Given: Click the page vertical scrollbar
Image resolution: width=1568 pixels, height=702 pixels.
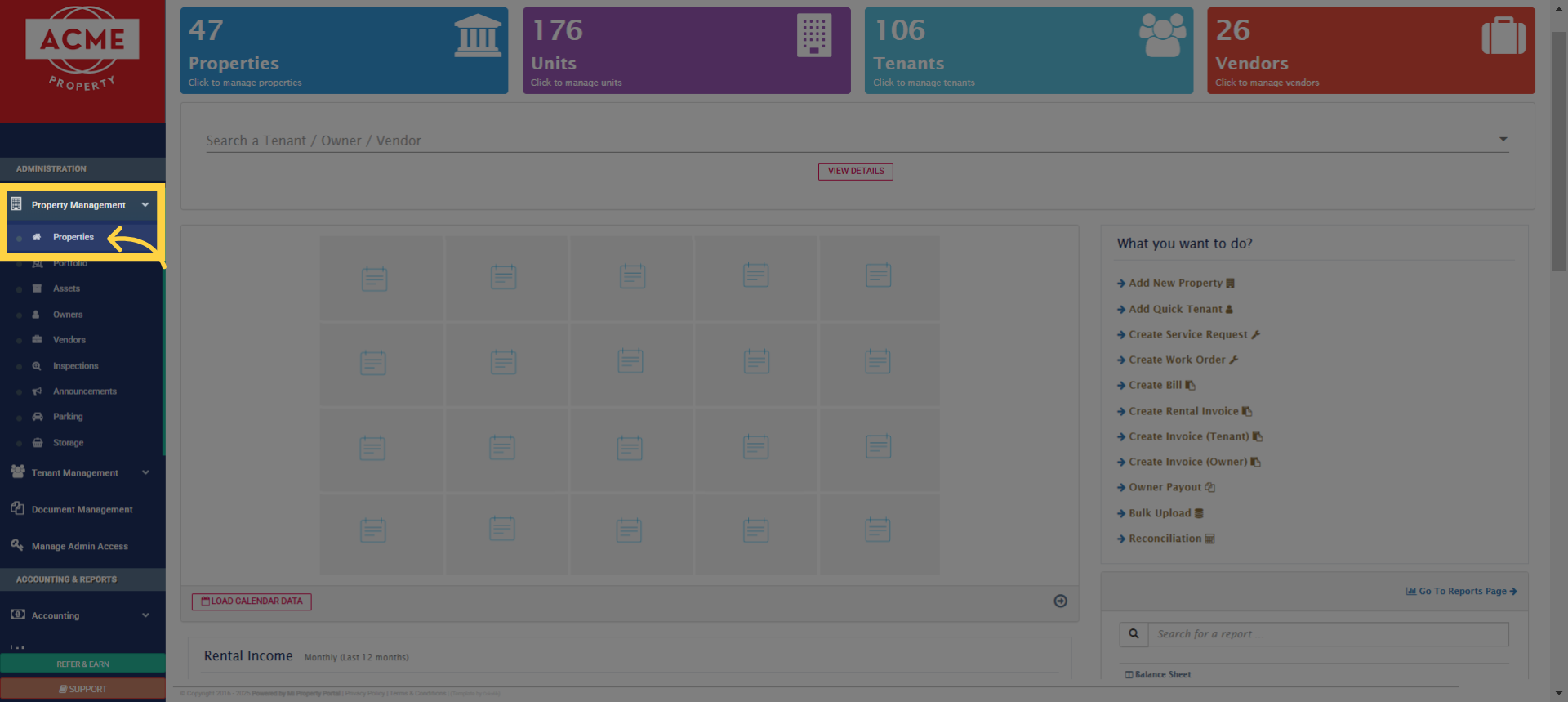Looking at the screenshot, I should [x=1559, y=151].
